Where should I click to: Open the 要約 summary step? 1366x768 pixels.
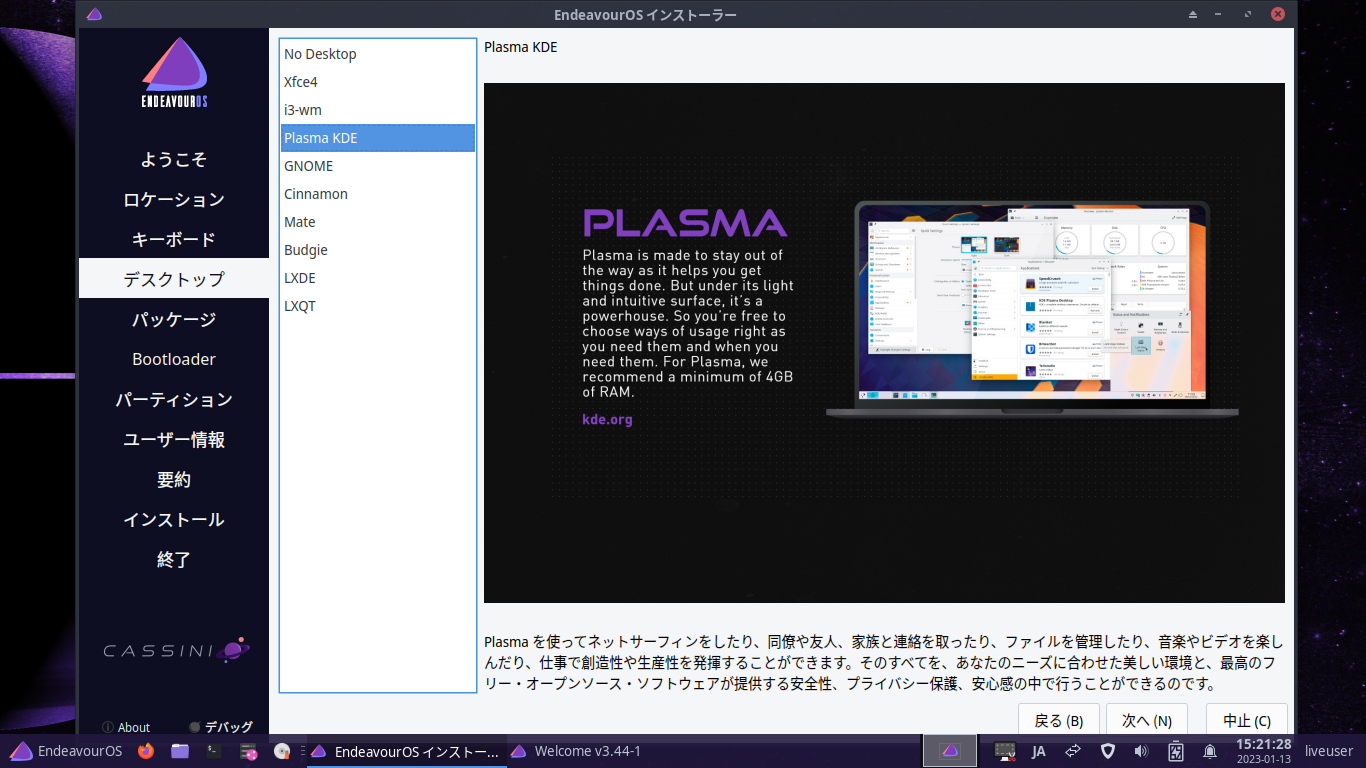coord(174,479)
